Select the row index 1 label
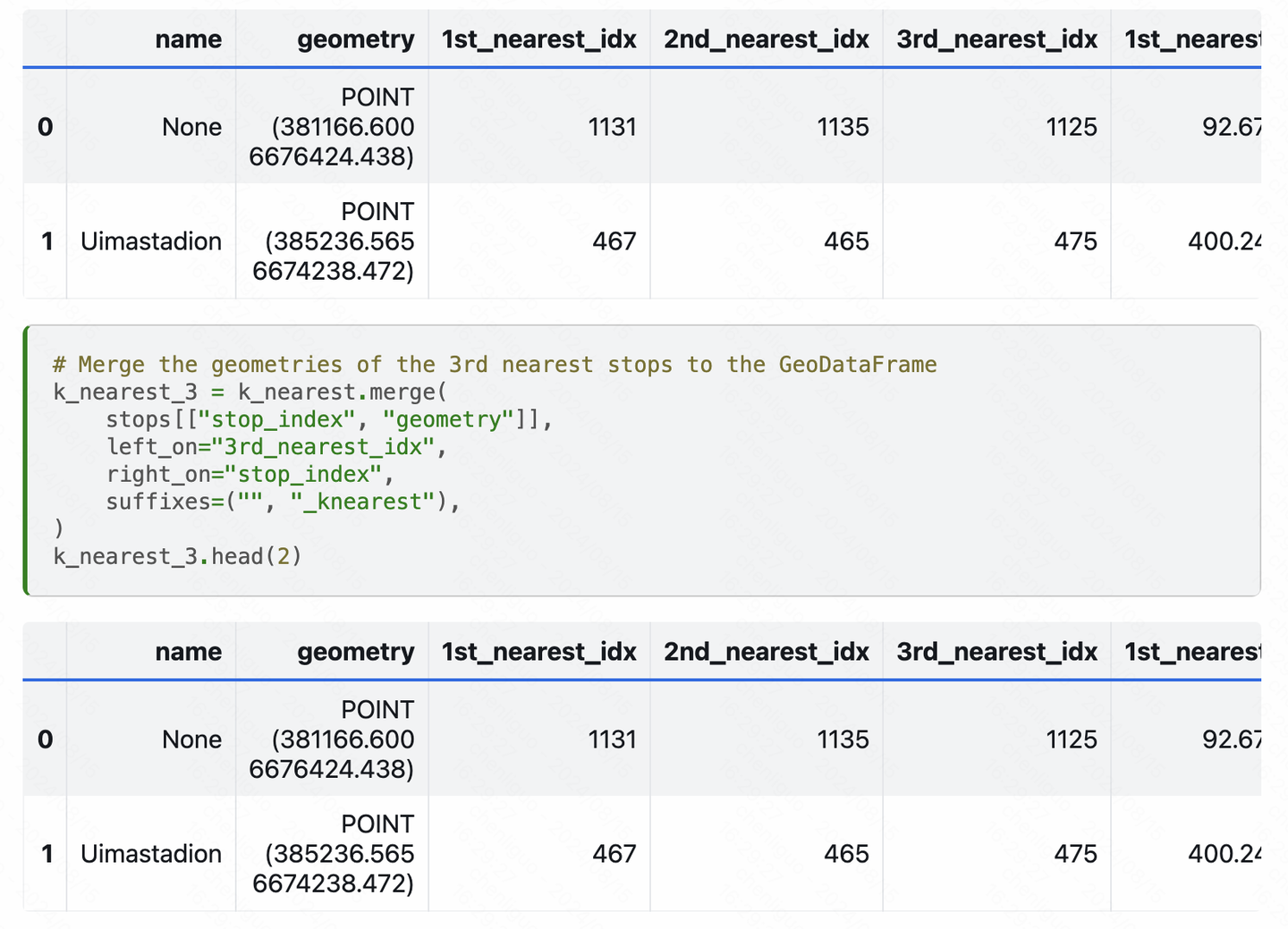 (x=45, y=241)
